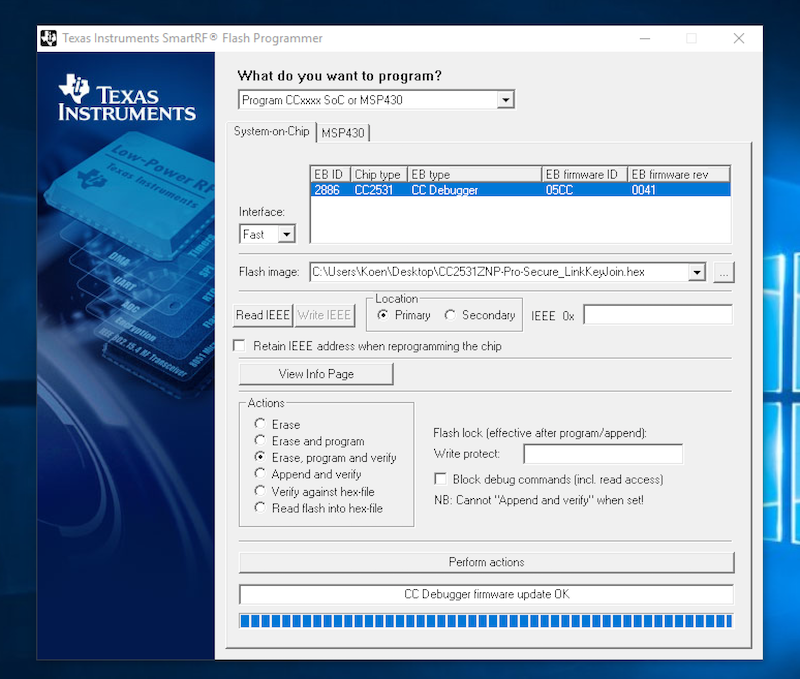Minimize the Flash Programmer window
This screenshot has height=679, width=800.
[645, 39]
